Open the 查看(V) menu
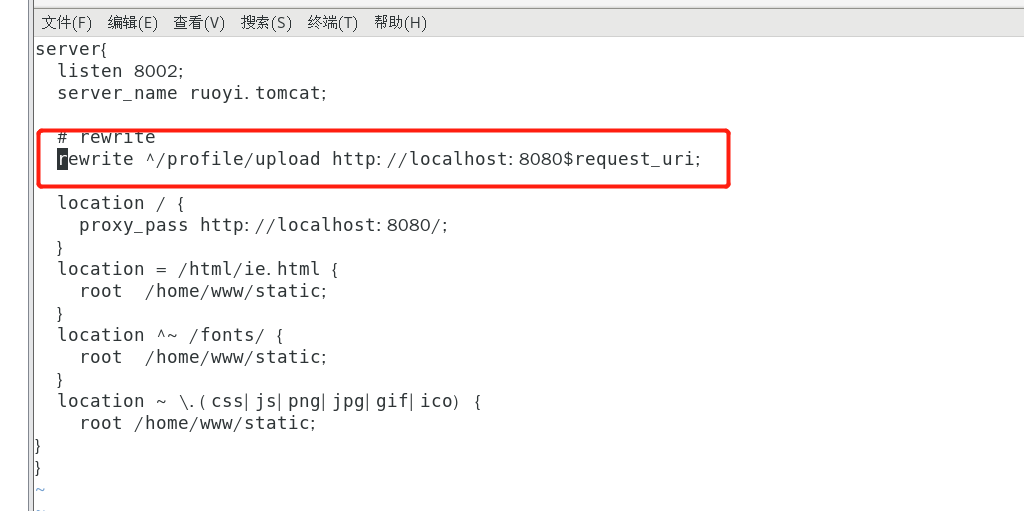This screenshot has height=511, width=1024. 199,23
